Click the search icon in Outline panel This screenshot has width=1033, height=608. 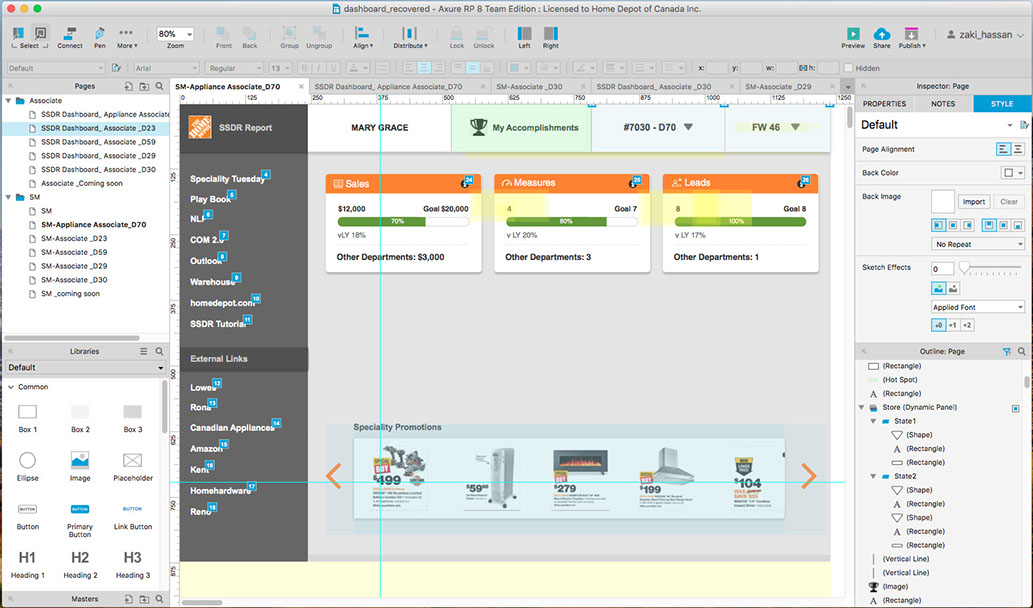pos(1021,352)
